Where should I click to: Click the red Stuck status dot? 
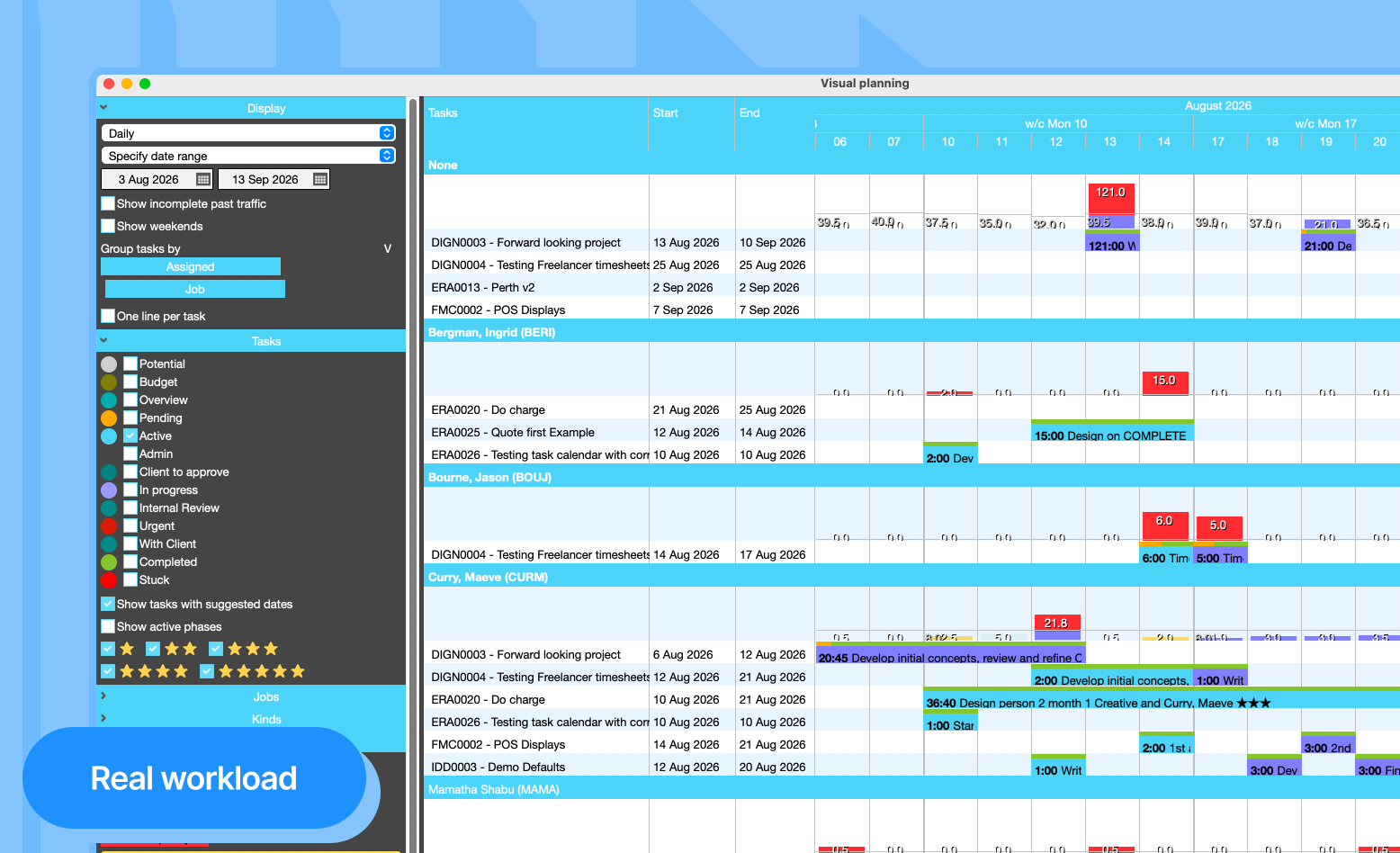(x=109, y=580)
